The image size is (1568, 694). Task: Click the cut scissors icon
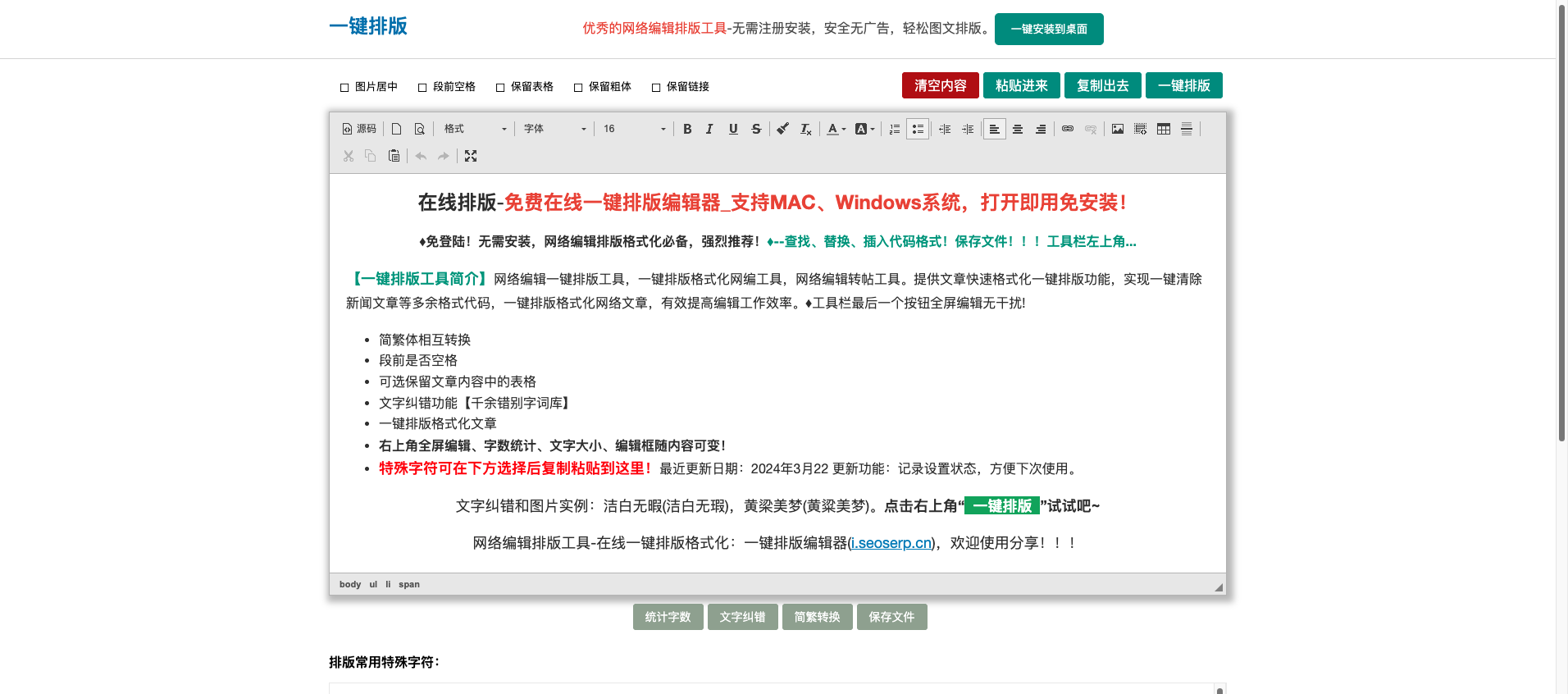(x=349, y=156)
